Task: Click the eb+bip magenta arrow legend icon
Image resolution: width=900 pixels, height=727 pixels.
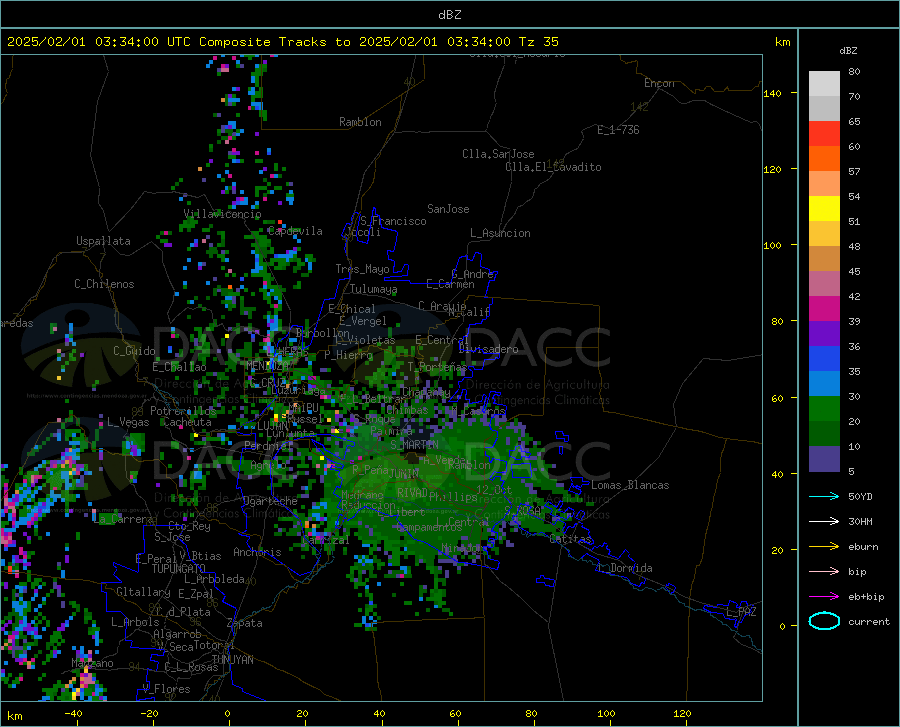Action: tap(824, 597)
